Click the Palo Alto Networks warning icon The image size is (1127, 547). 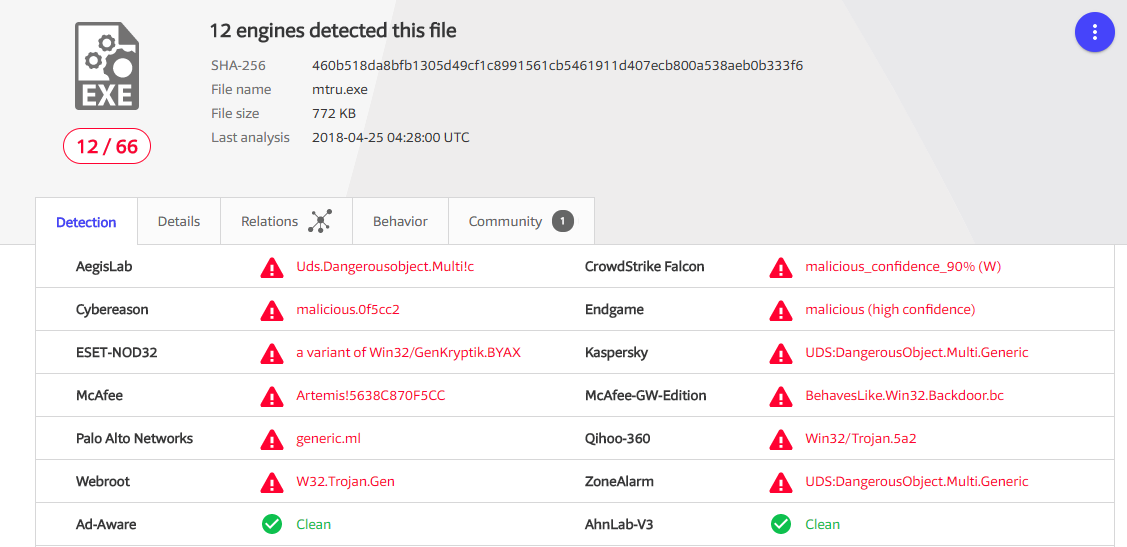click(272, 439)
